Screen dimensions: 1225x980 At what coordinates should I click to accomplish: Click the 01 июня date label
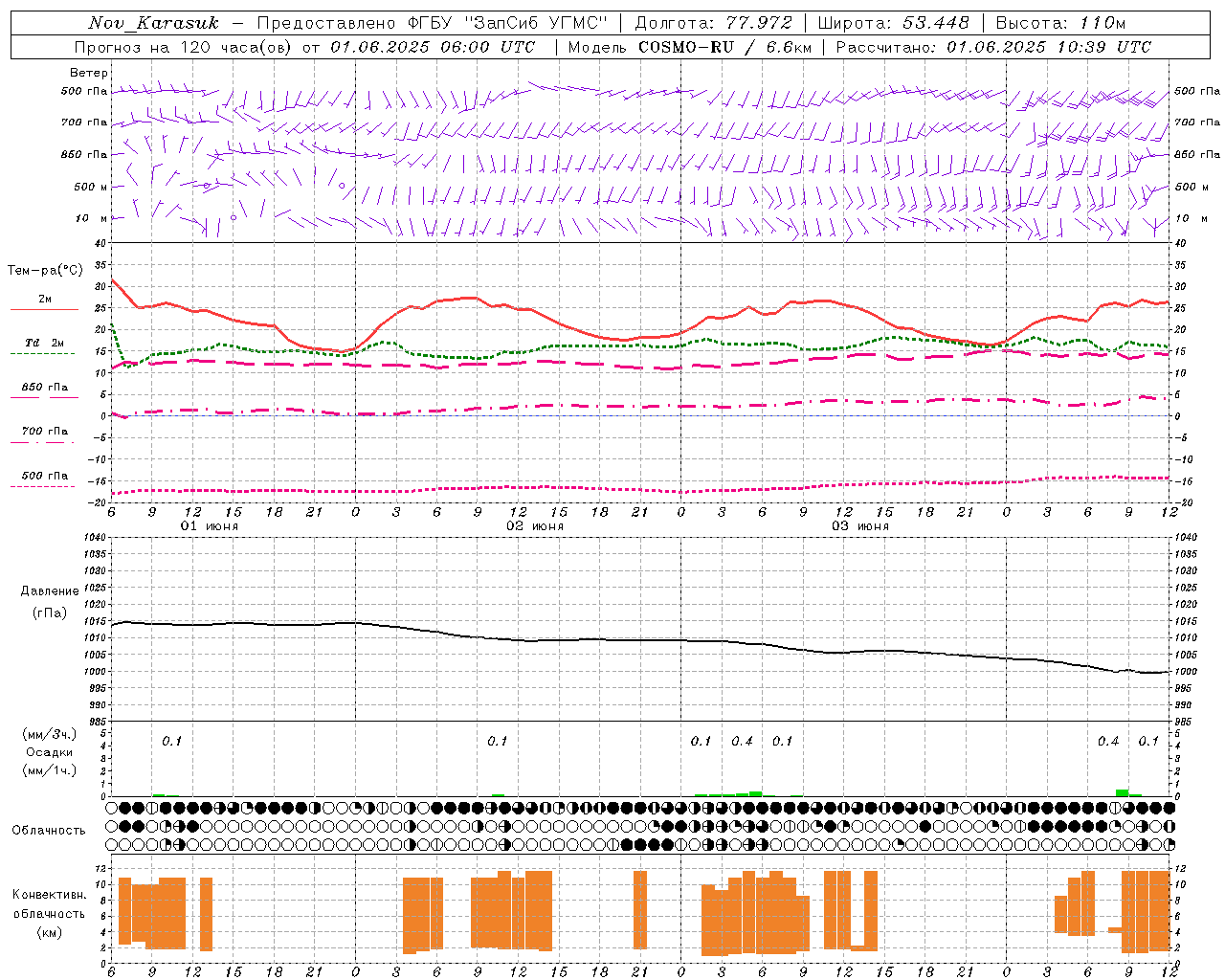(210, 526)
